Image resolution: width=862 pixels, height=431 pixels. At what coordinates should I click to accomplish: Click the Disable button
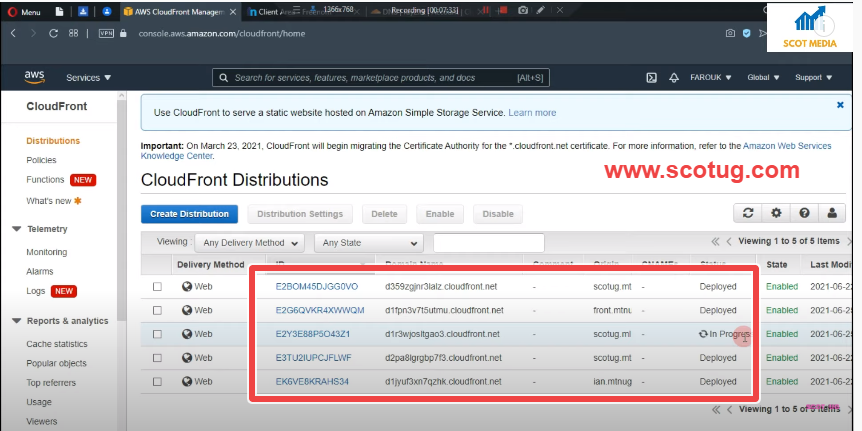tap(498, 214)
